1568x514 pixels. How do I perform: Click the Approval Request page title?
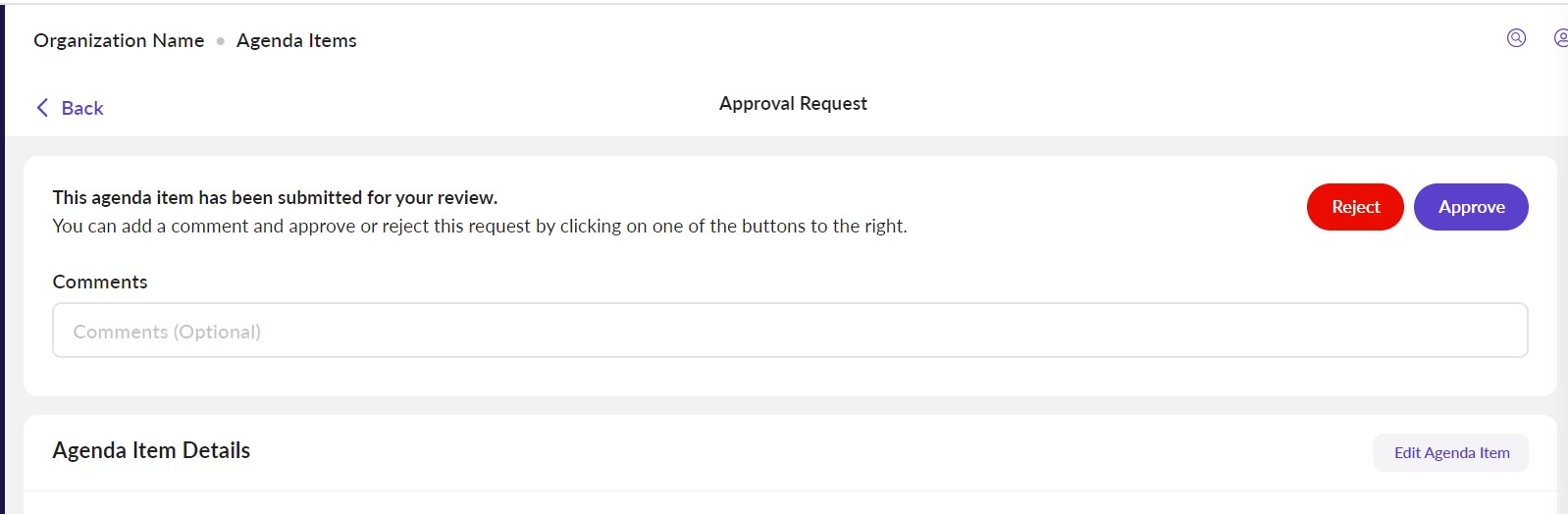coord(793,103)
